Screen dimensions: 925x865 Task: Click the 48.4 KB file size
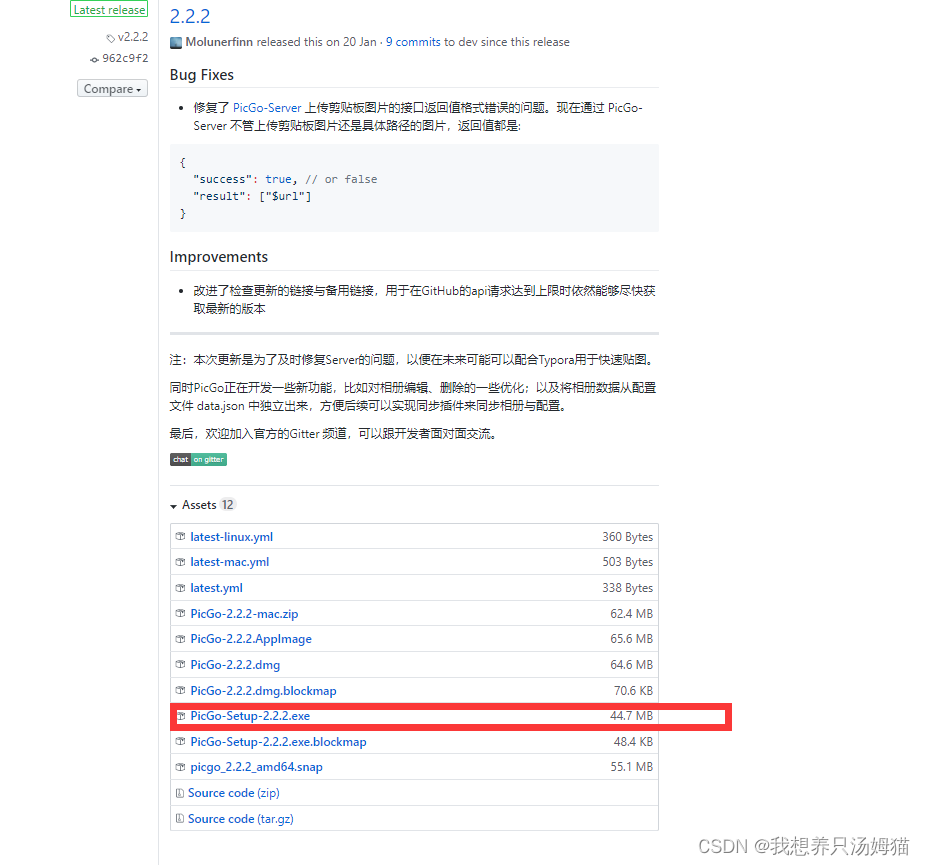(x=633, y=742)
